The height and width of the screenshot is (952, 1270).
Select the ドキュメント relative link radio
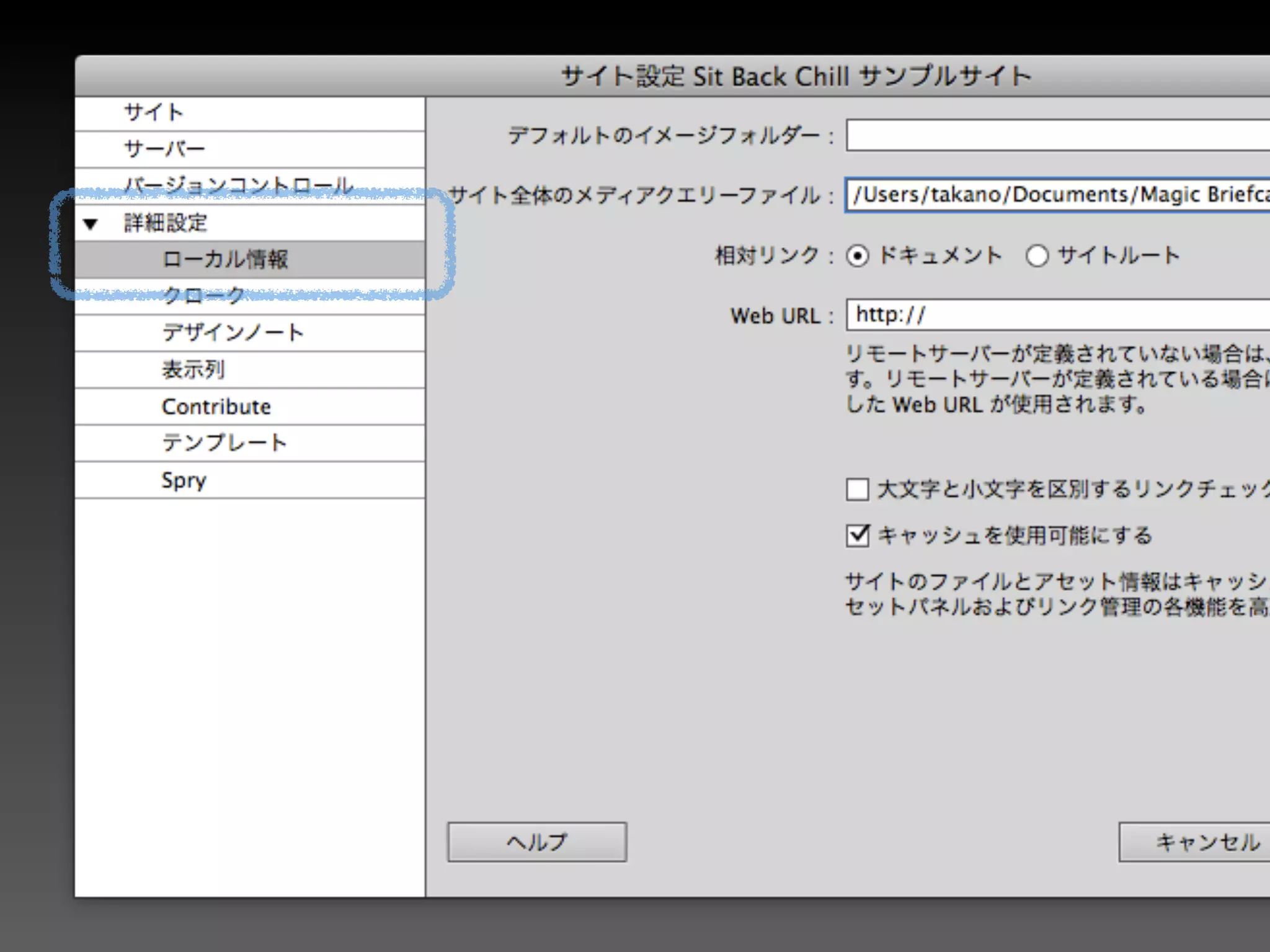(x=858, y=256)
